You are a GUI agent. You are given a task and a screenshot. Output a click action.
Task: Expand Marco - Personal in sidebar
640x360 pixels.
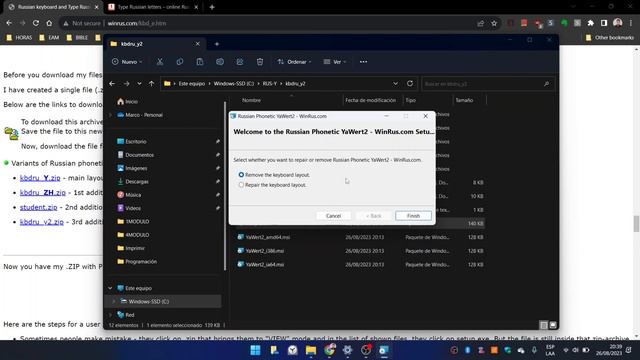tap(110, 115)
